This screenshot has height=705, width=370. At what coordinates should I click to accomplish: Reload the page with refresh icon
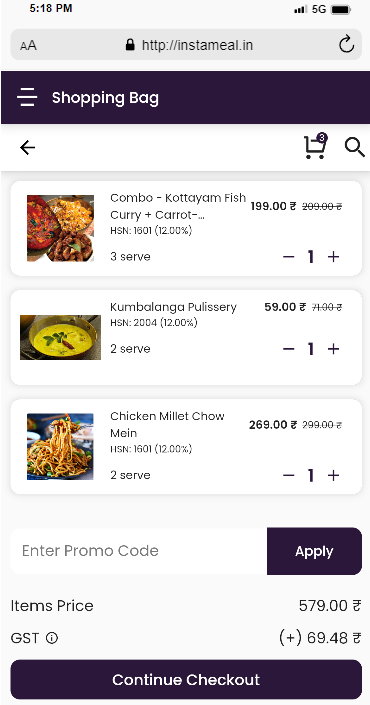[346, 45]
